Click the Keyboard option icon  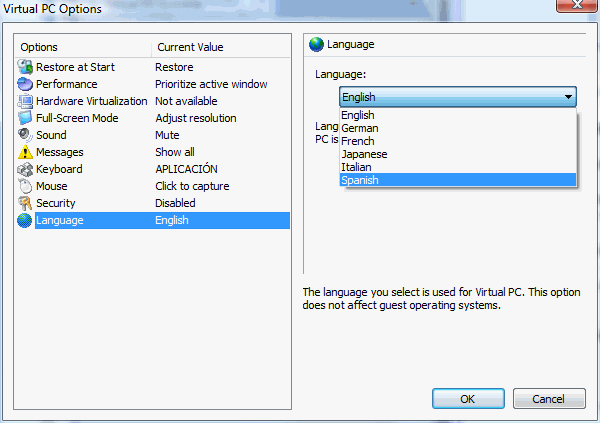(x=25, y=169)
